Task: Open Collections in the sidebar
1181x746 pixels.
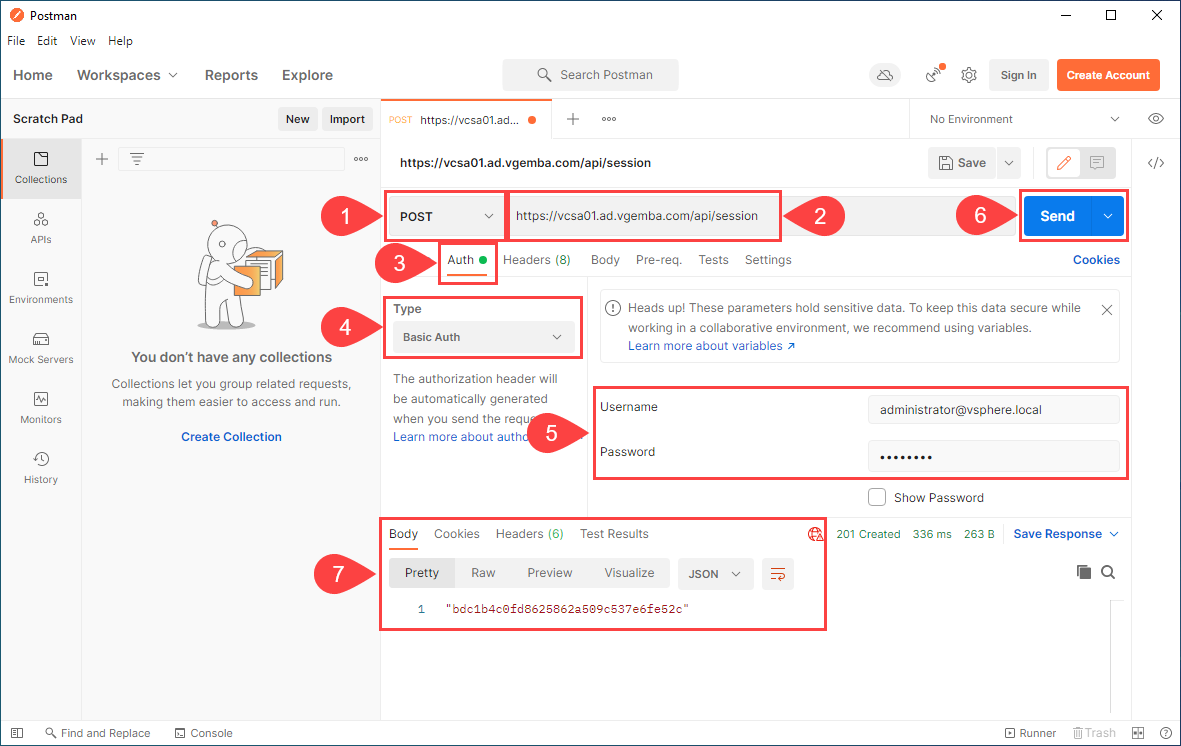Action: coord(41,168)
